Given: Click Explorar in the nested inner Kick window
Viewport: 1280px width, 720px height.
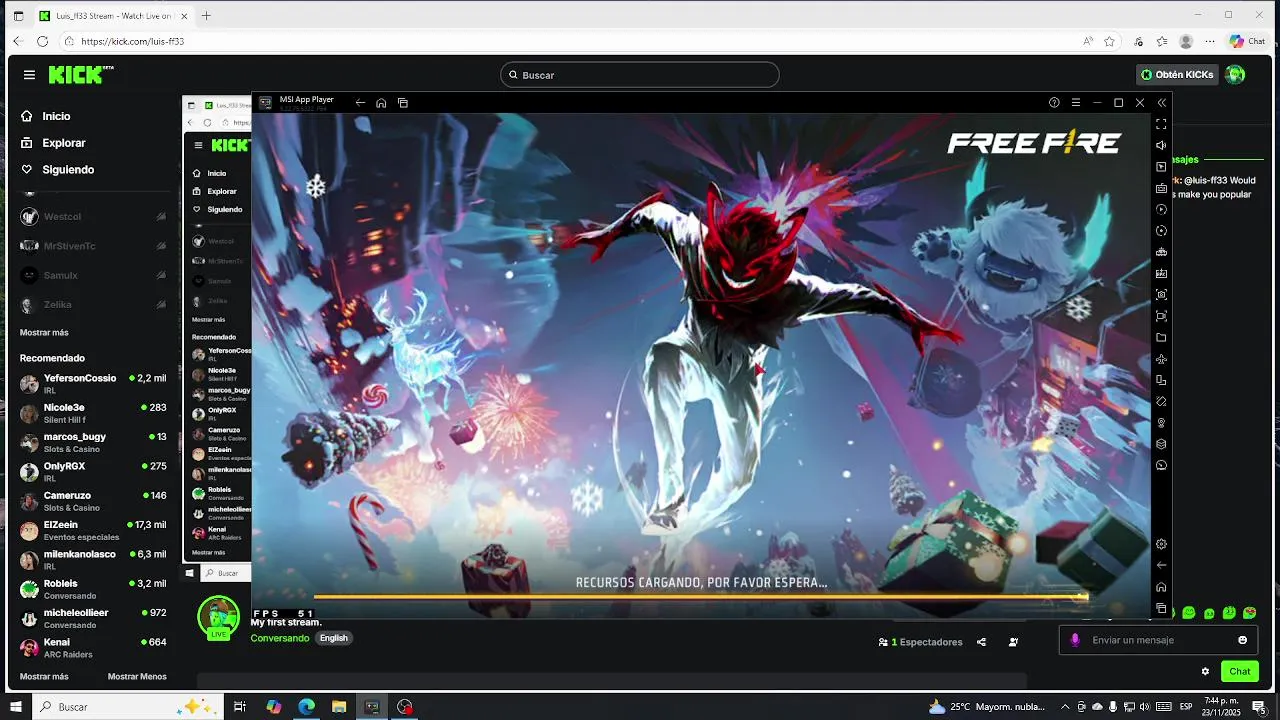Looking at the screenshot, I should click(215, 191).
